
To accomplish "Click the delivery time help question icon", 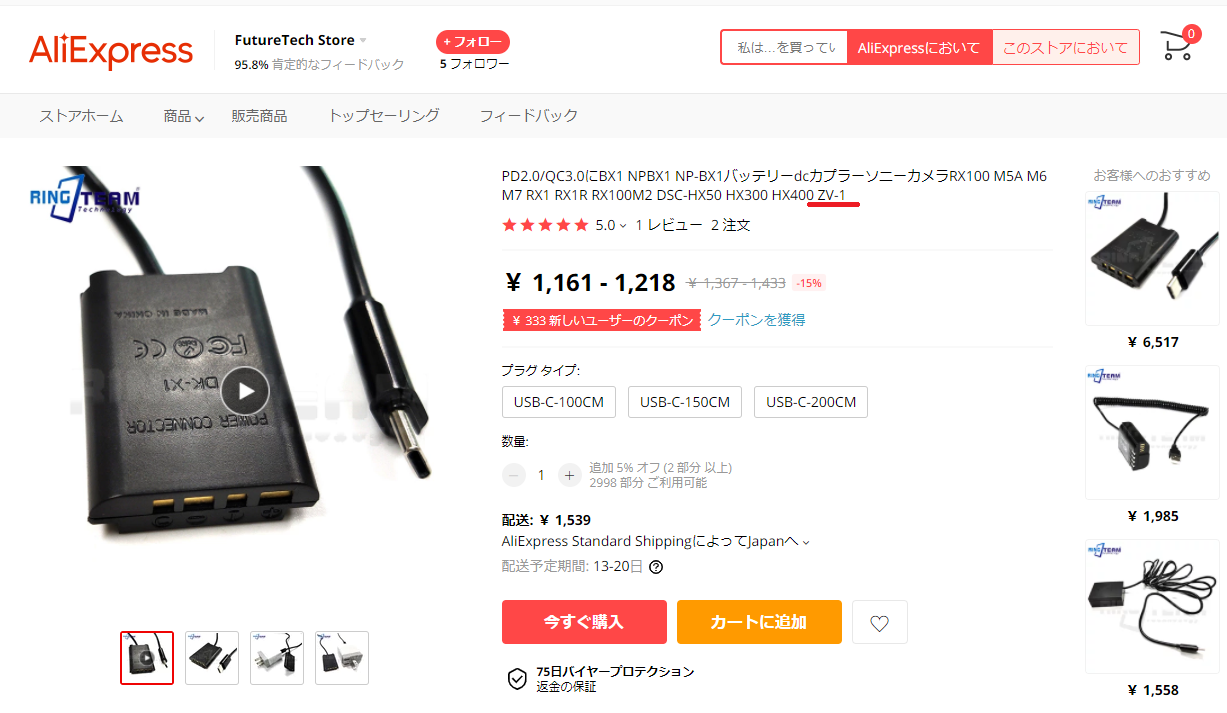I will pos(656,567).
